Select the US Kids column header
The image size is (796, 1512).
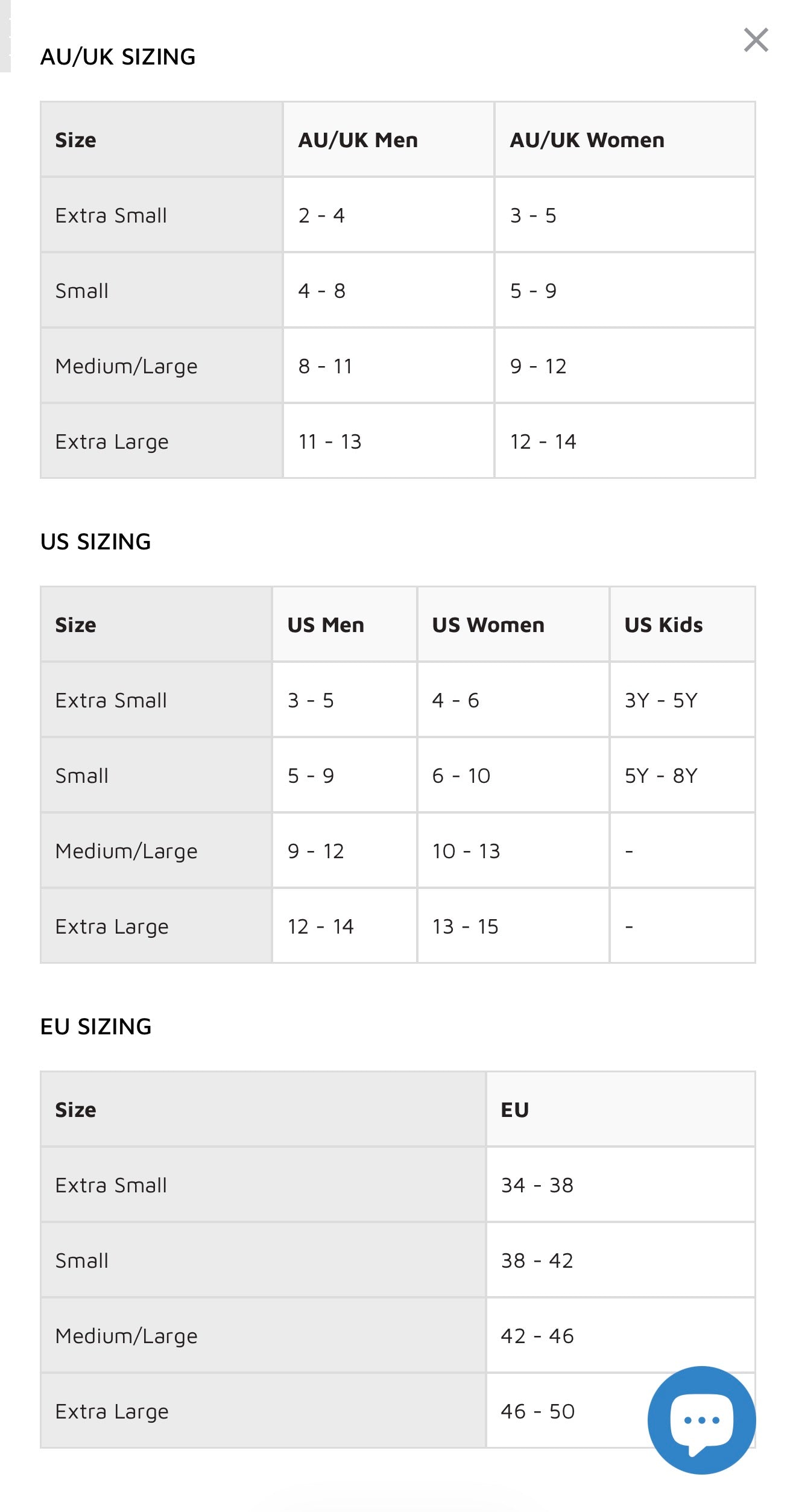pyautogui.click(x=682, y=624)
